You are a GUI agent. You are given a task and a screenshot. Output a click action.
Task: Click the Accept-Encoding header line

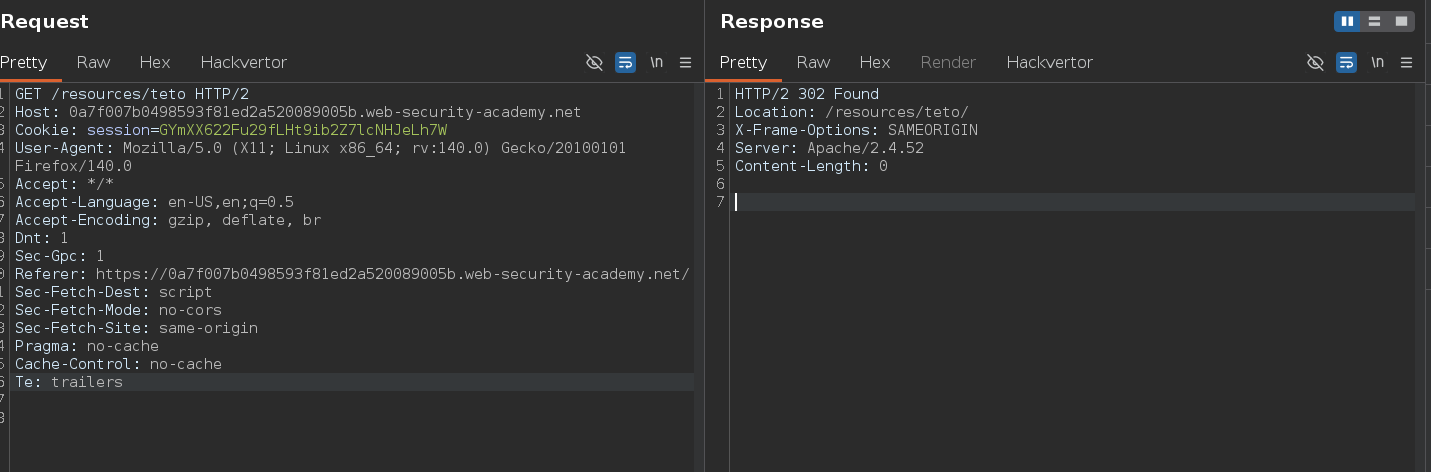pyautogui.click(x=168, y=220)
